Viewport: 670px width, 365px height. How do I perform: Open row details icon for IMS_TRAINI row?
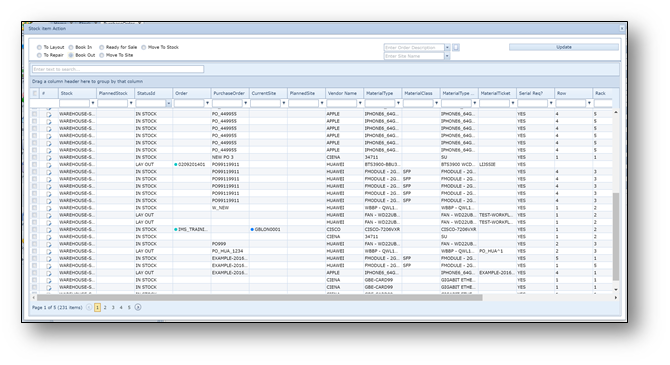click(49, 230)
